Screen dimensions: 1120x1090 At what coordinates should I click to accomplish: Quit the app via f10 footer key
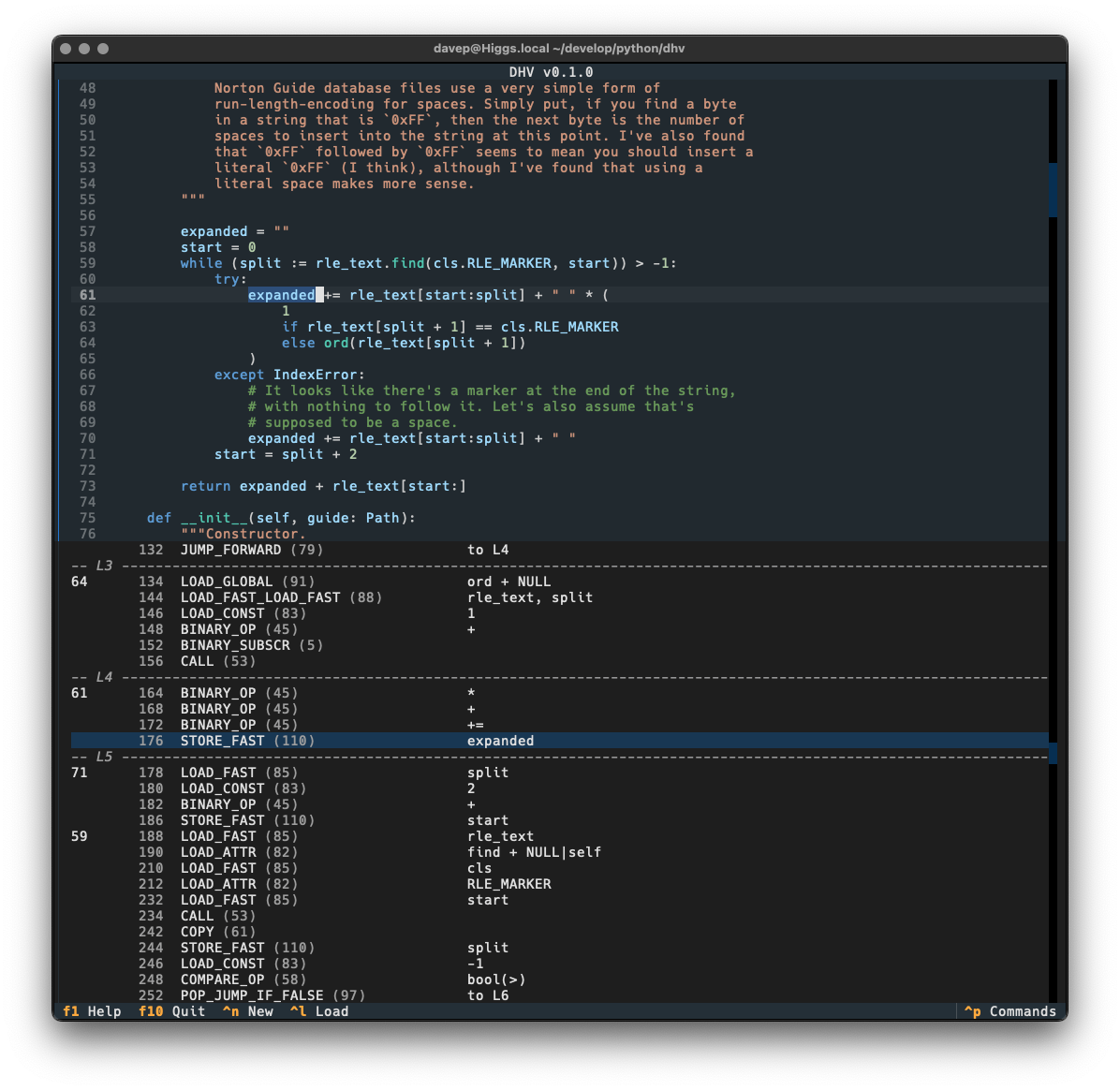pos(171,1010)
